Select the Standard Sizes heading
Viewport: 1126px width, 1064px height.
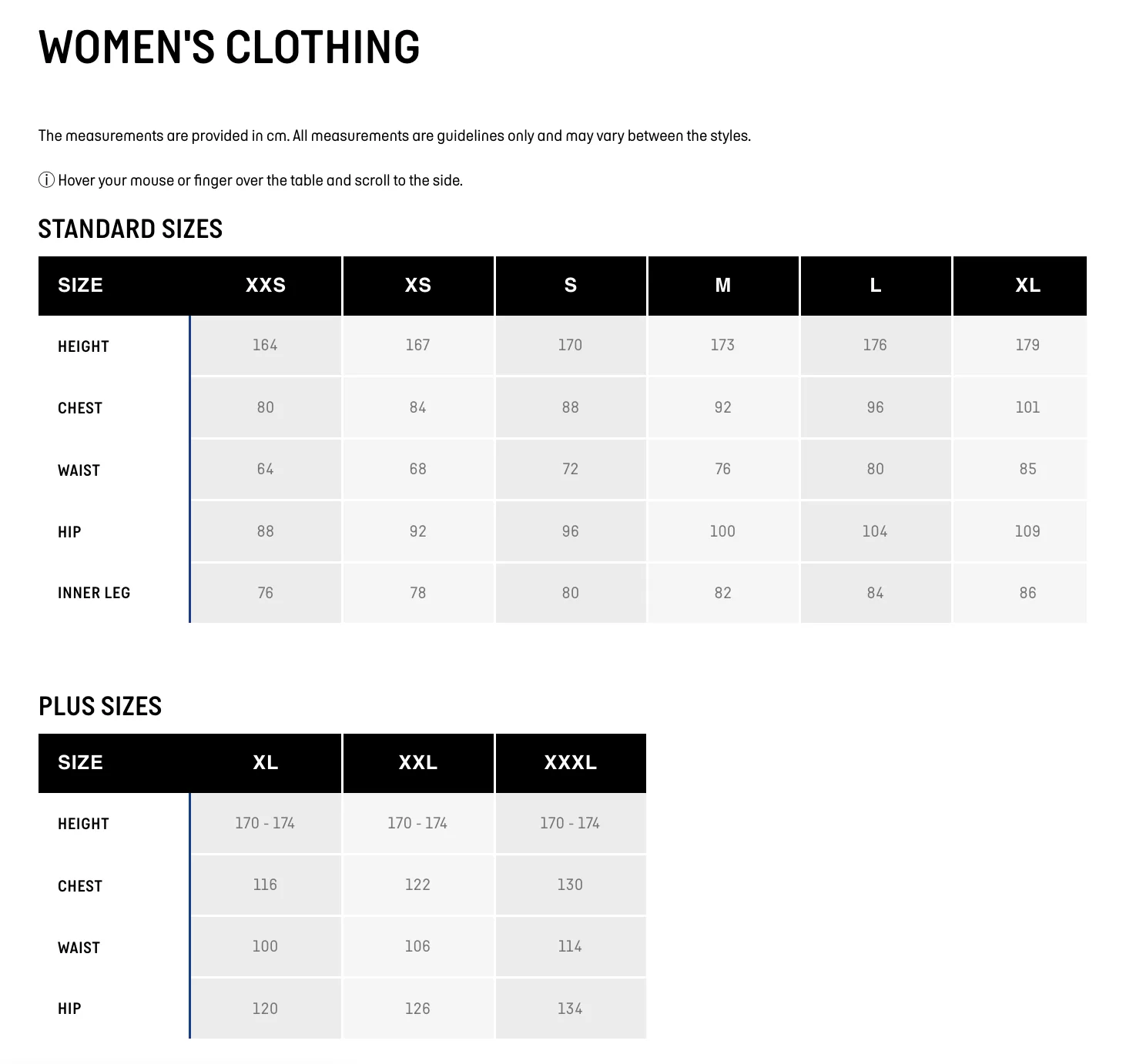130,229
